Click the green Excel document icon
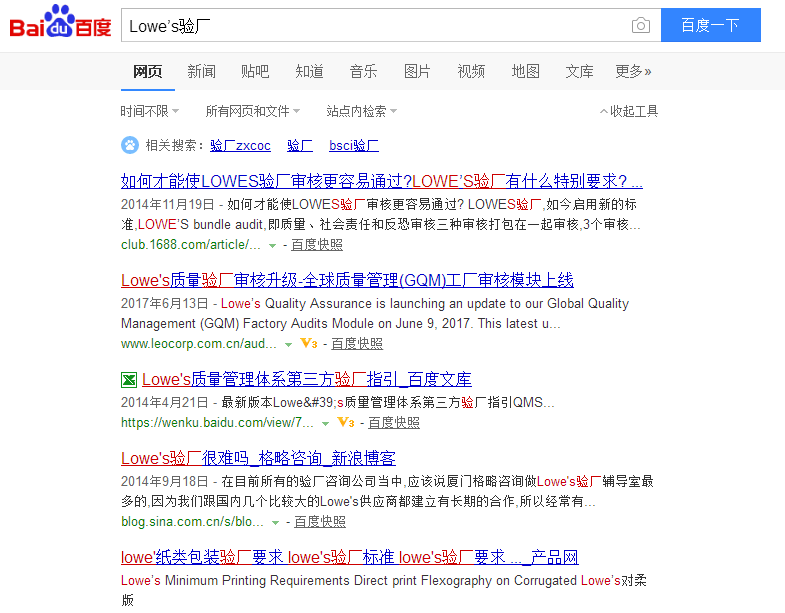The width and height of the screenshot is (785, 613). (x=129, y=380)
